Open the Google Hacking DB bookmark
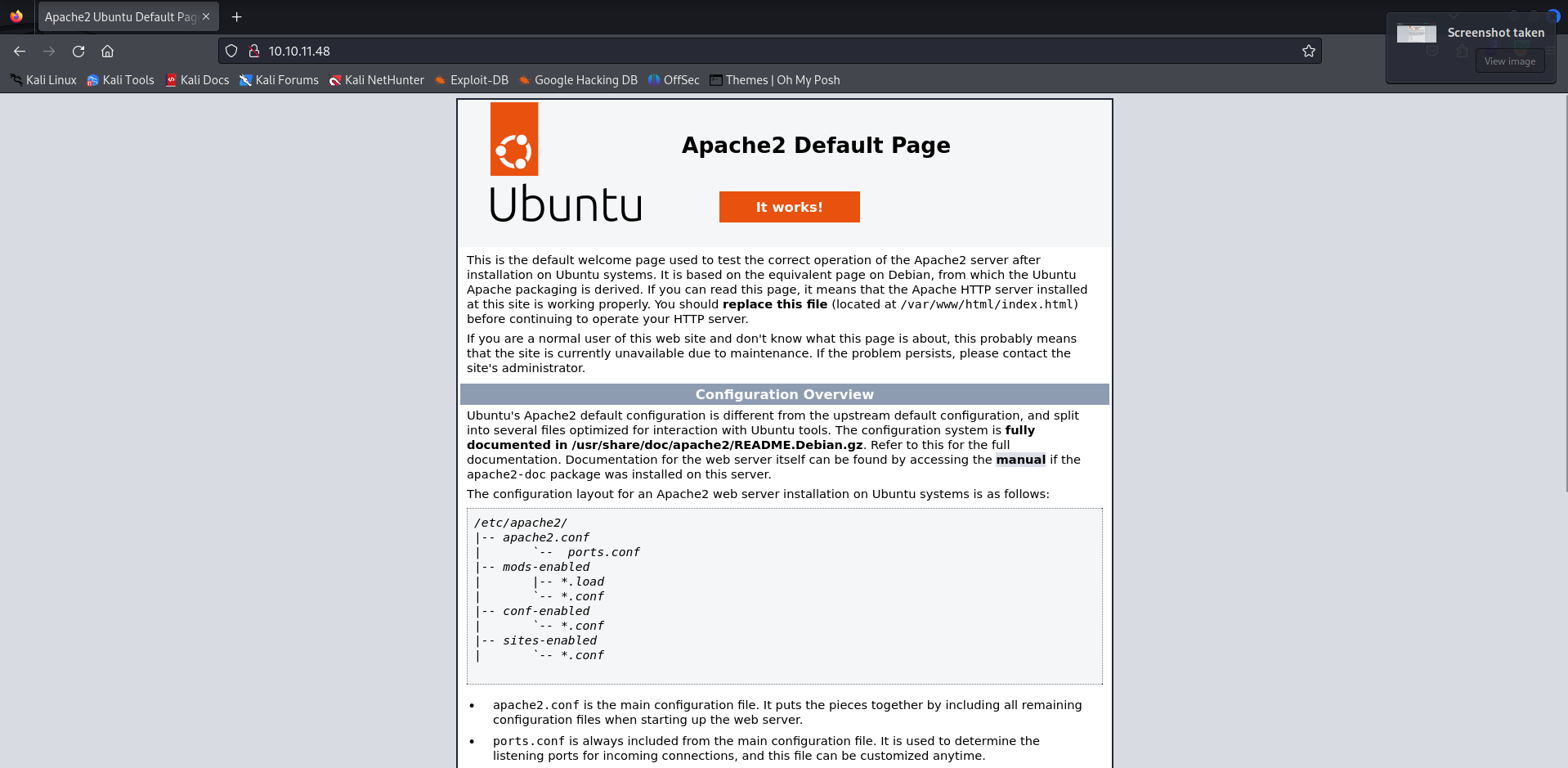Viewport: 1568px width, 768px height. tap(577, 80)
